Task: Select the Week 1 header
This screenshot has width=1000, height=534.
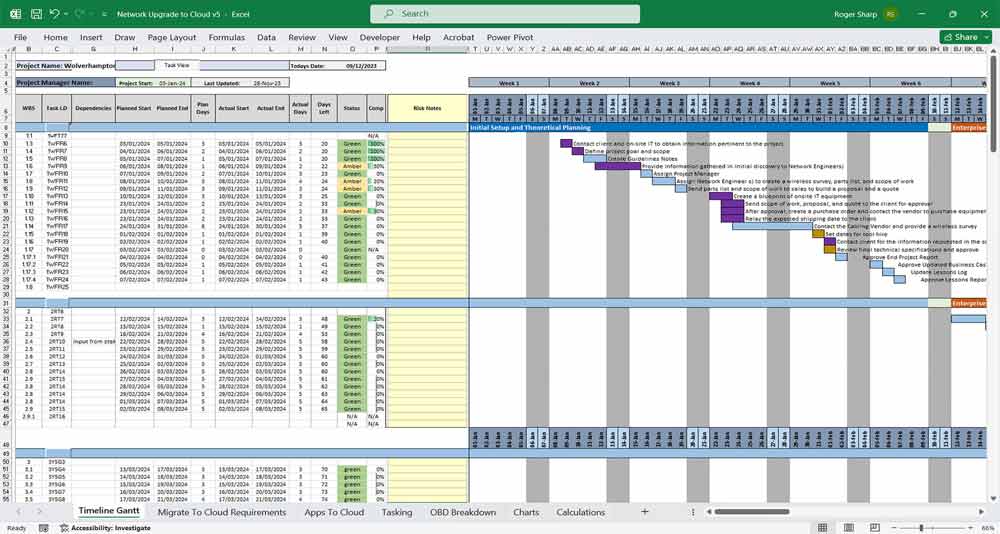Action: pyautogui.click(x=508, y=82)
